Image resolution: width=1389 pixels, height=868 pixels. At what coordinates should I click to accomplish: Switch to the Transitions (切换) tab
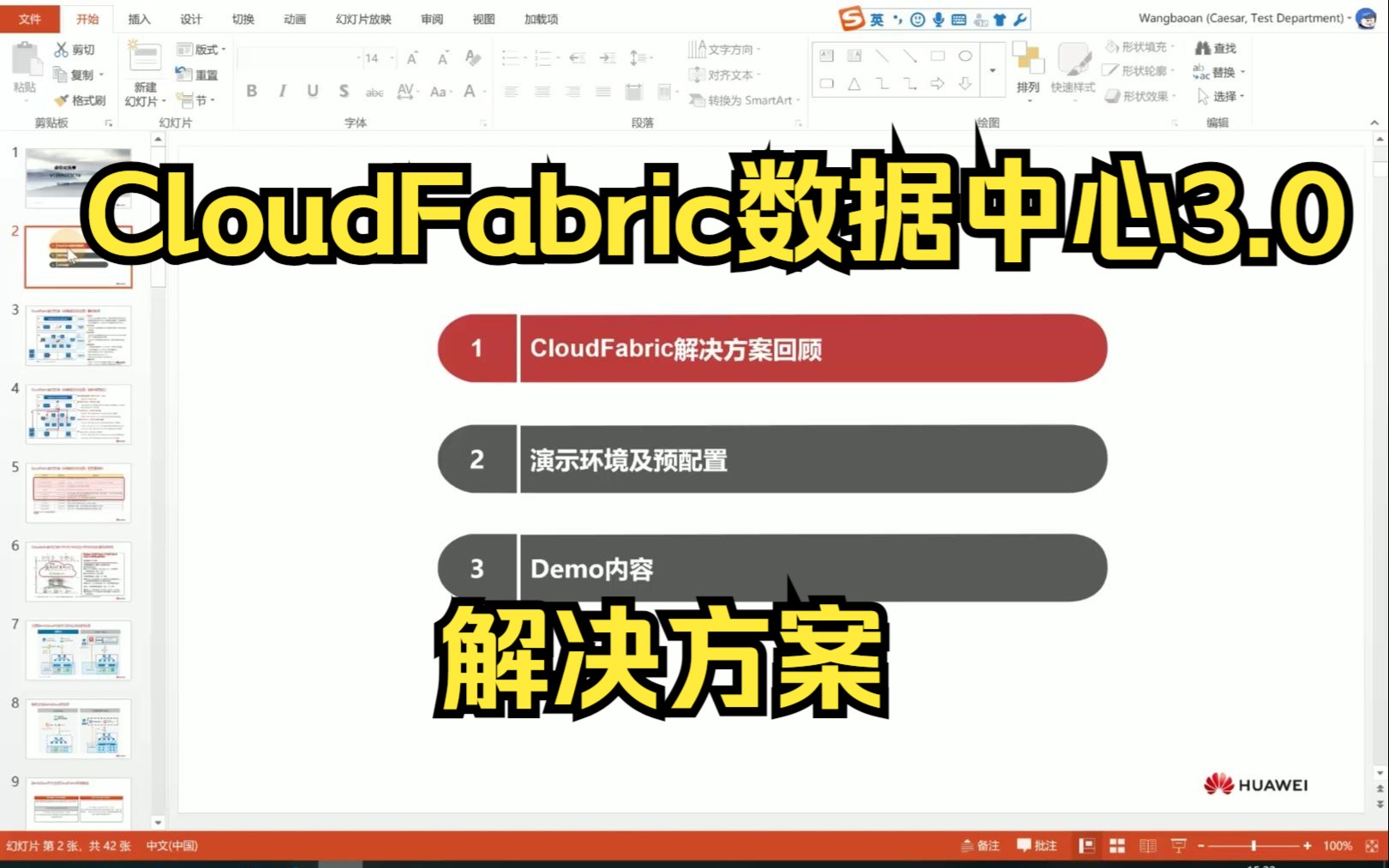243,19
